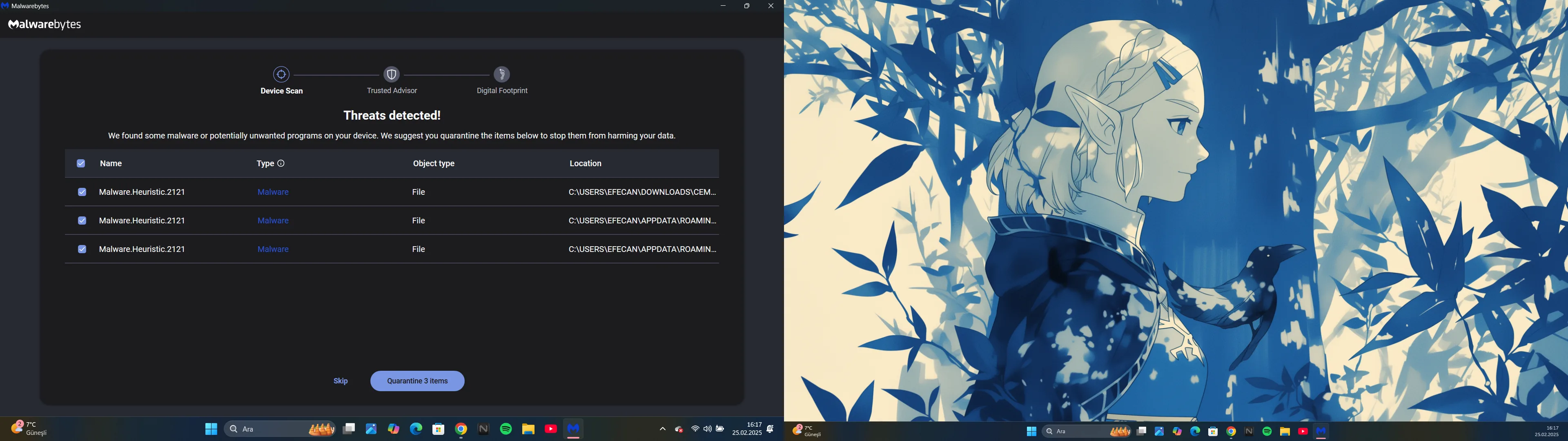Click Quarantine 3 items button
The height and width of the screenshot is (441, 1568).
click(418, 381)
